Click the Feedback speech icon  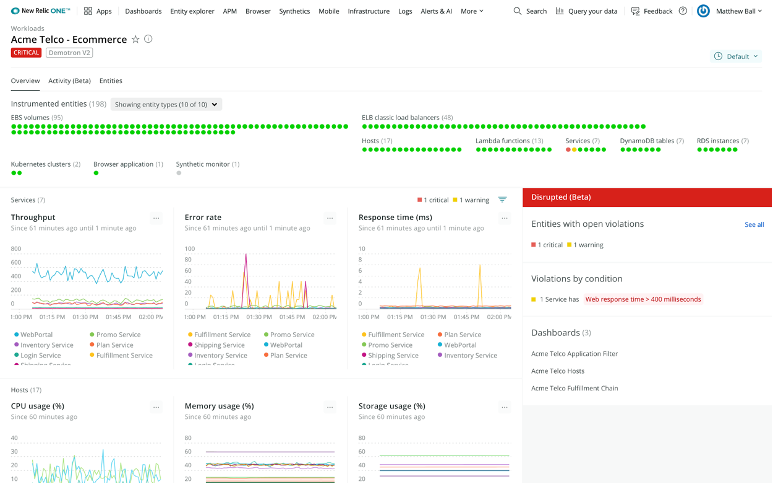pos(635,11)
